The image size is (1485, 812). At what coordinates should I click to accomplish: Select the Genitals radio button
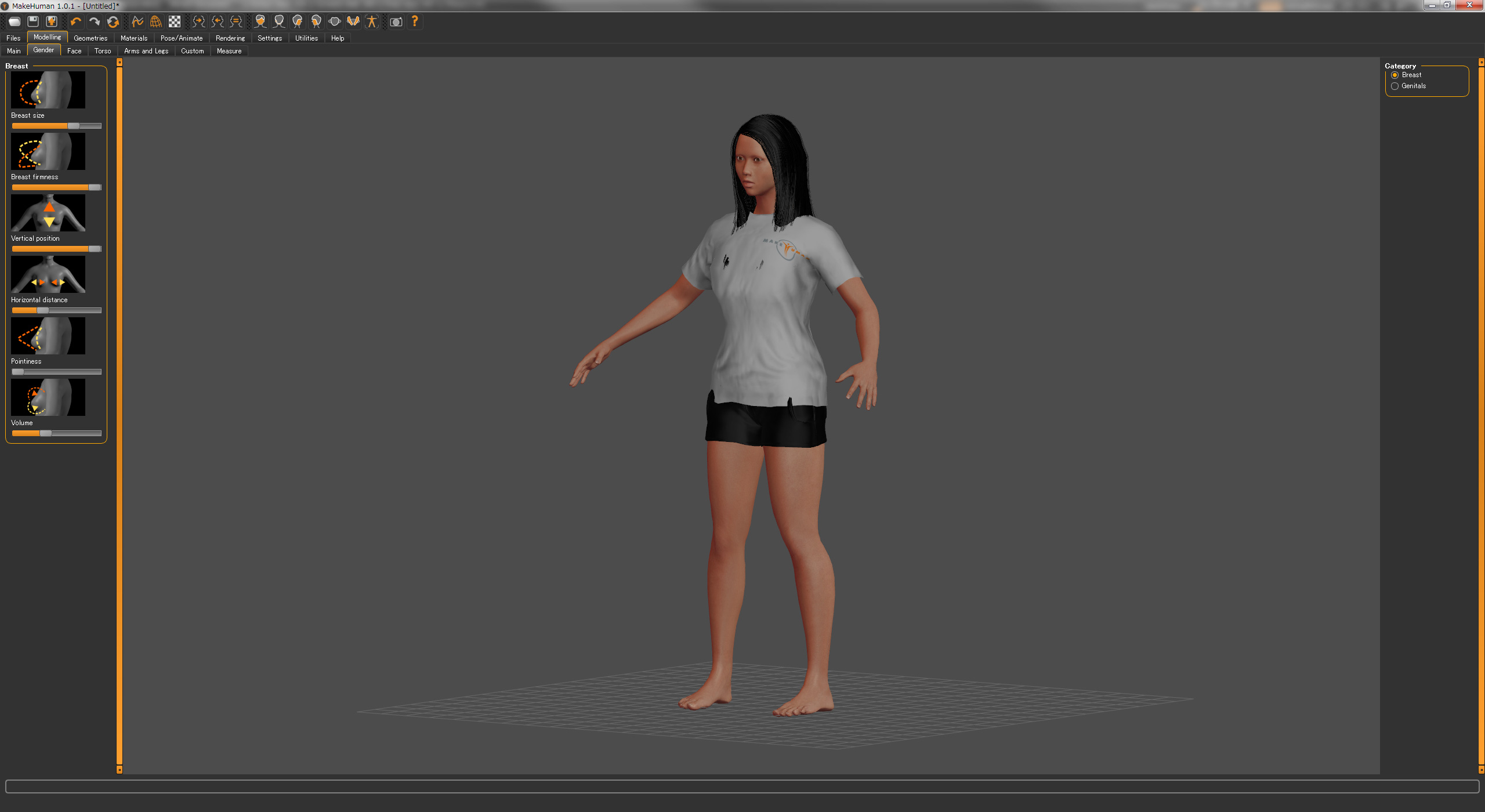click(x=1395, y=86)
